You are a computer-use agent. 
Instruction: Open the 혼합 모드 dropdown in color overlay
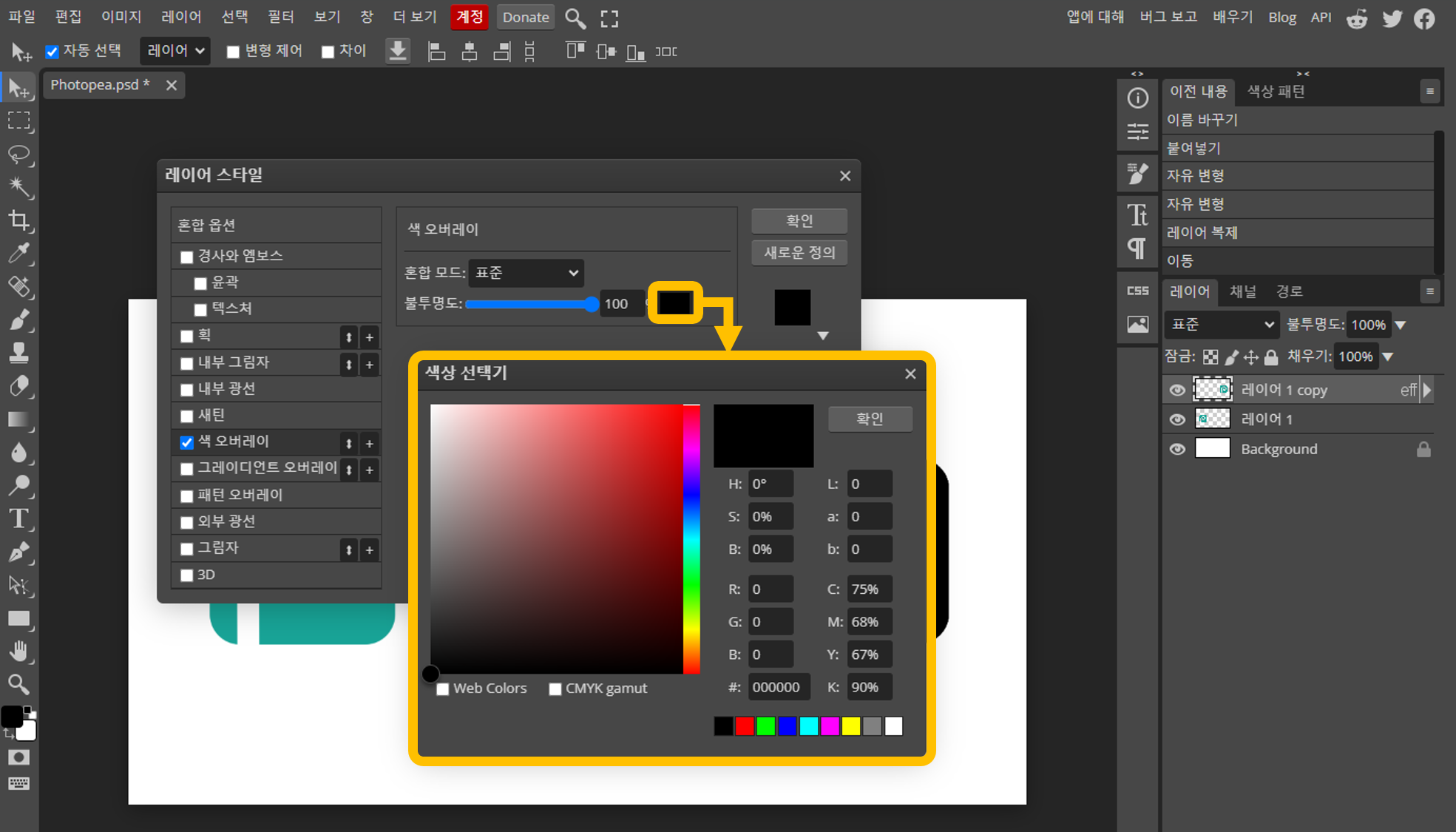tap(526, 273)
